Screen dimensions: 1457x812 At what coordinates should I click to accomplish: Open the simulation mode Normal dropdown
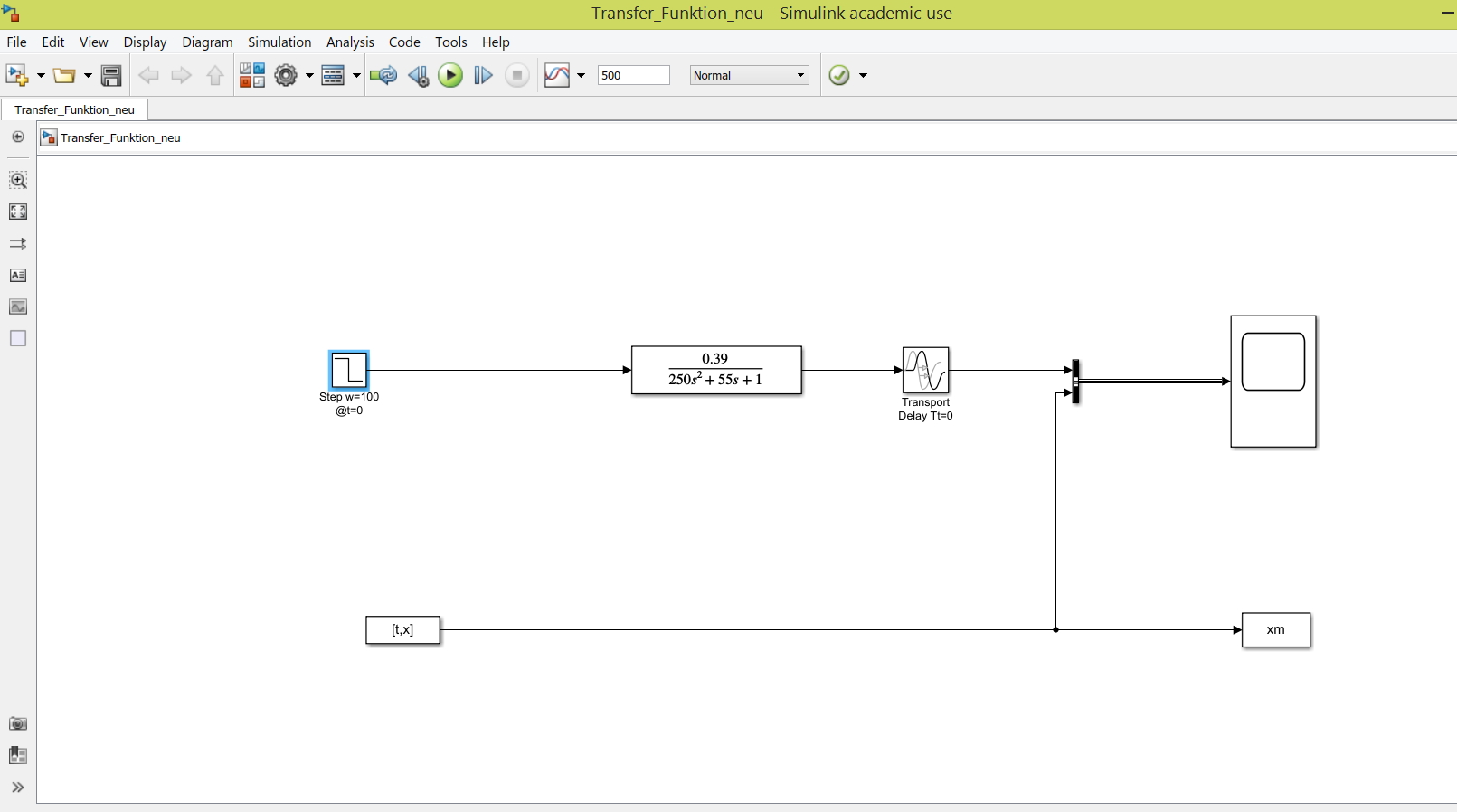click(749, 76)
